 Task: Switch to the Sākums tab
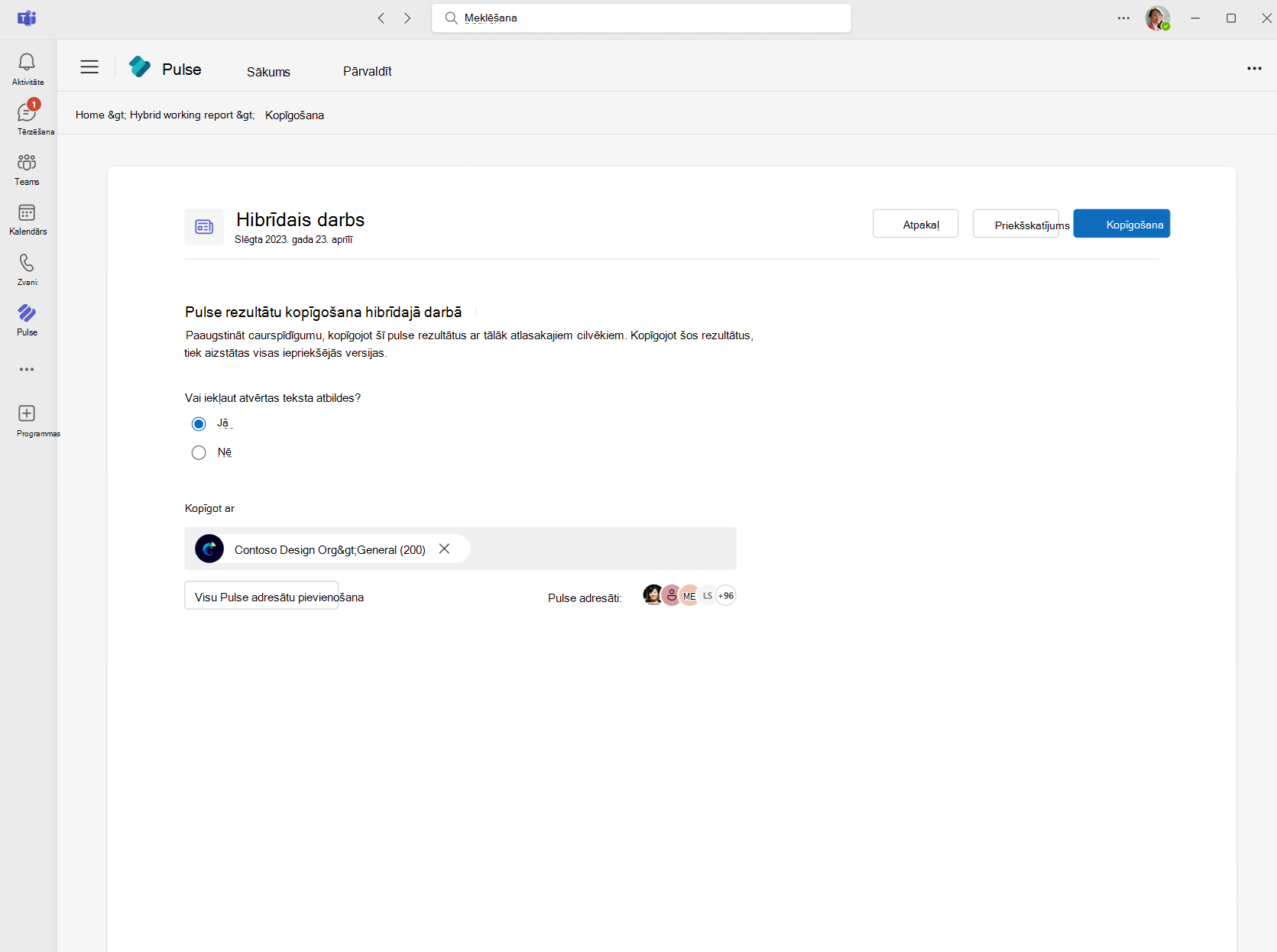click(267, 71)
